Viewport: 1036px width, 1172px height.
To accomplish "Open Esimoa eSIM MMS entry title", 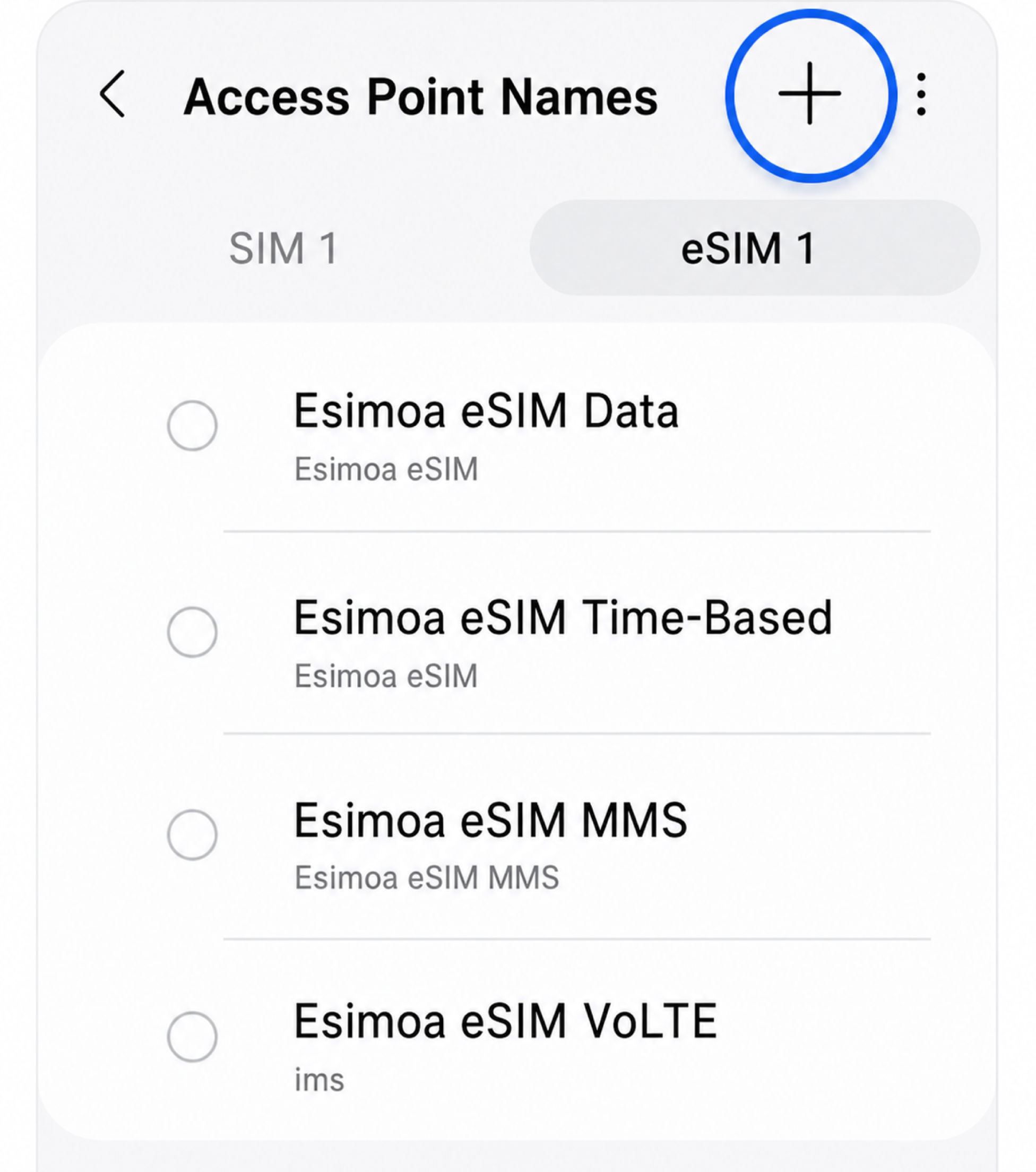I will pyautogui.click(x=491, y=820).
